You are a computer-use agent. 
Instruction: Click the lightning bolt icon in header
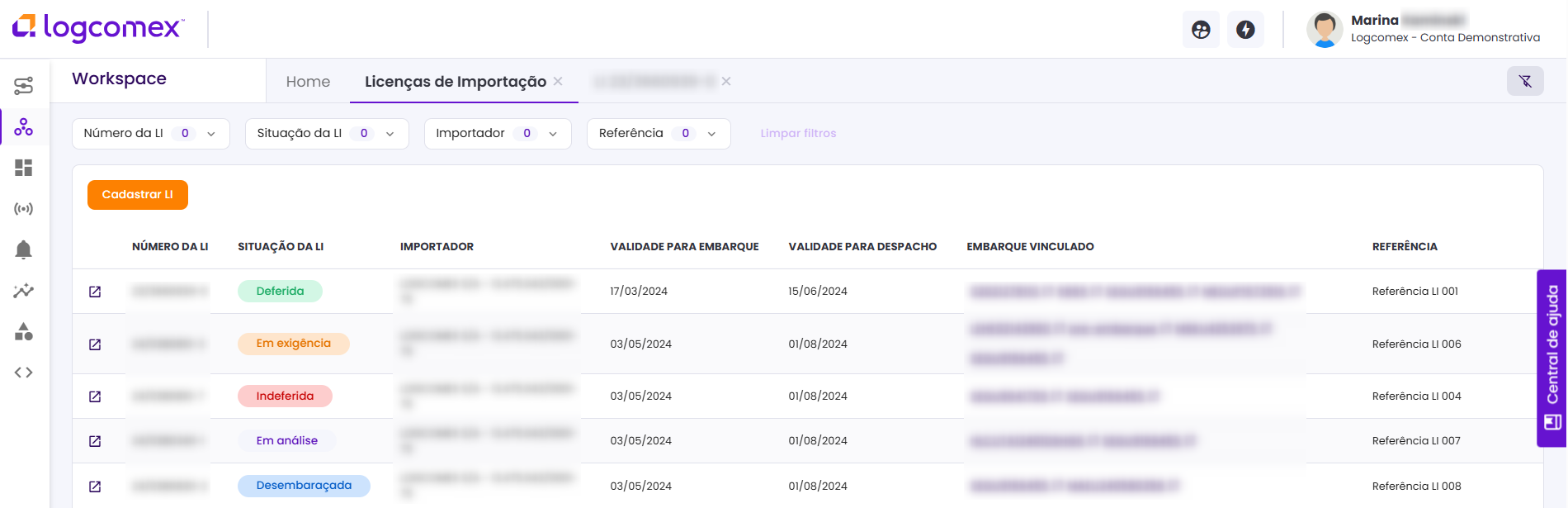pyautogui.click(x=1245, y=30)
